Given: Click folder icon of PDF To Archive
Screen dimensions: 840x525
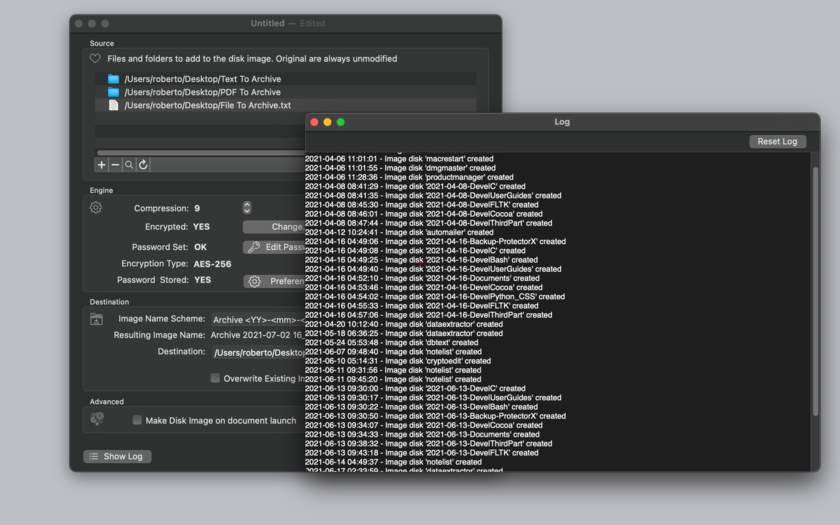Looking at the screenshot, I should (113, 92).
